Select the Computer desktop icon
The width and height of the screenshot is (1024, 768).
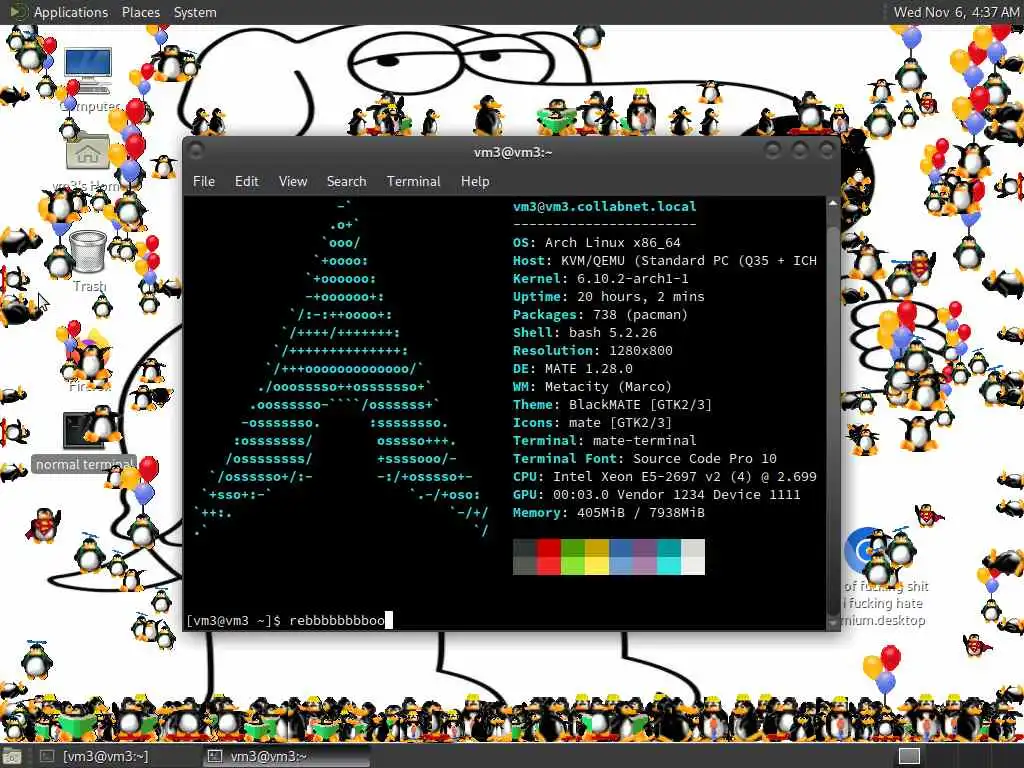(x=89, y=80)
